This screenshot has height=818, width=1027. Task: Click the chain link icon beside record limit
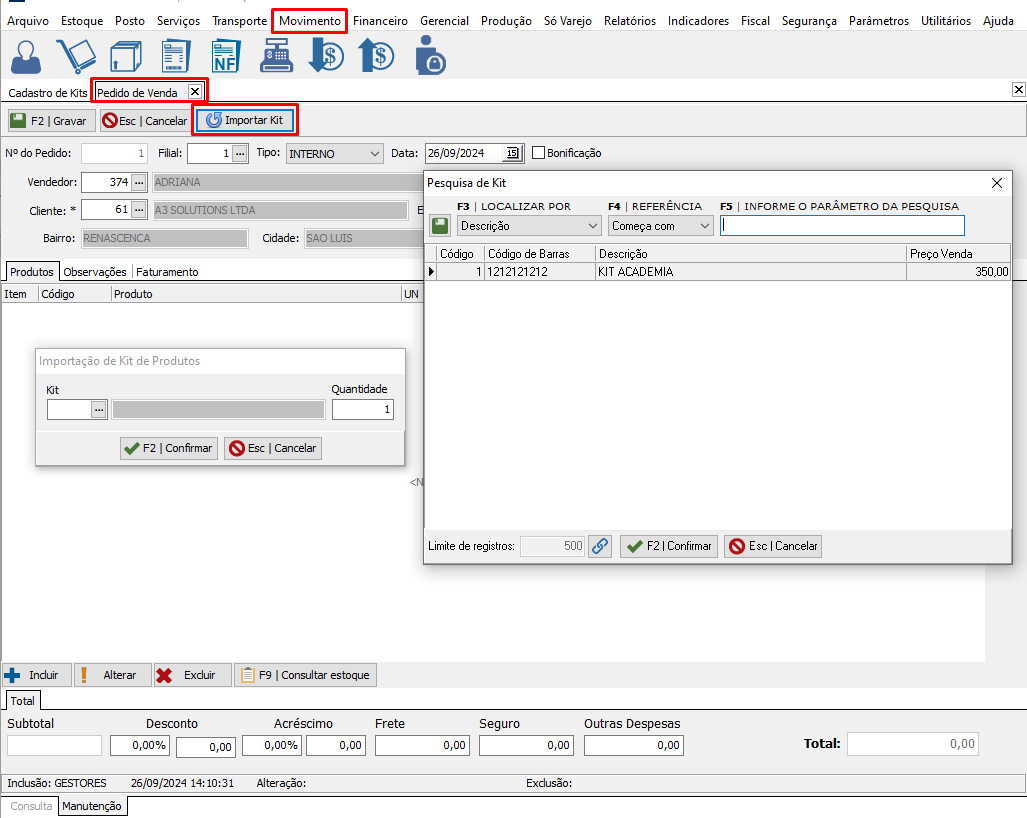599,546
